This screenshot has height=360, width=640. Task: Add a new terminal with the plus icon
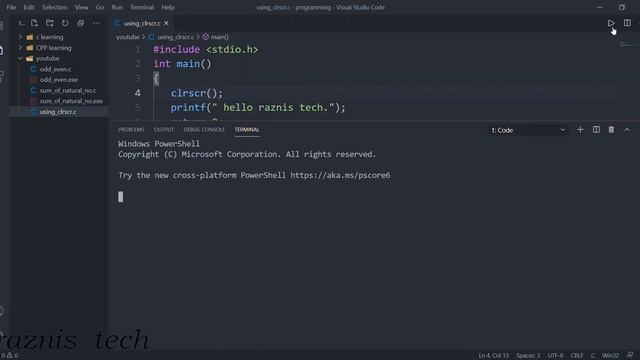(x=580, y=130)
